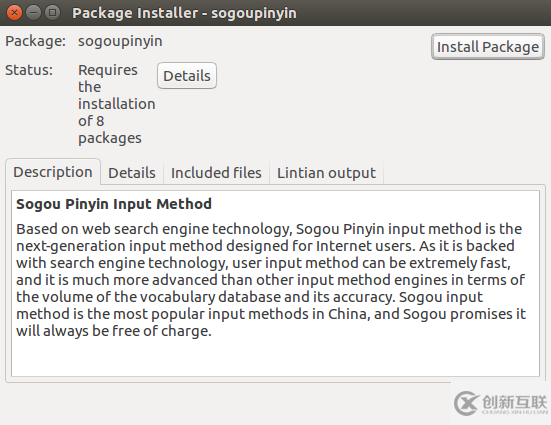Select the sogoupinyin package name text

[x=120, y=41]
